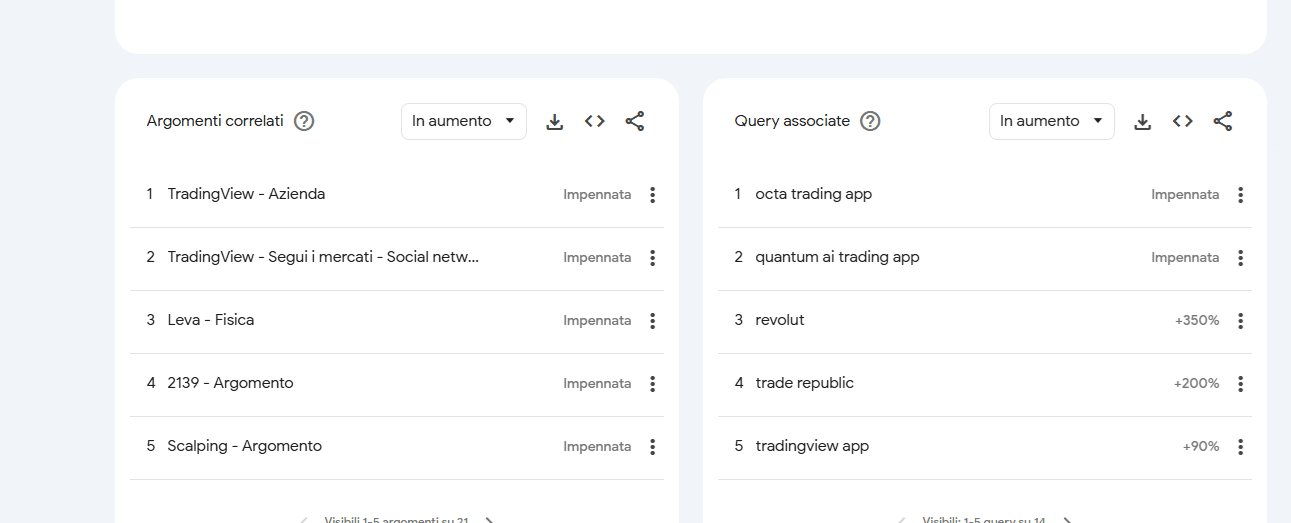Share the Argomenti correlati card
This screenshot has height=523, width=1291.
635,121
